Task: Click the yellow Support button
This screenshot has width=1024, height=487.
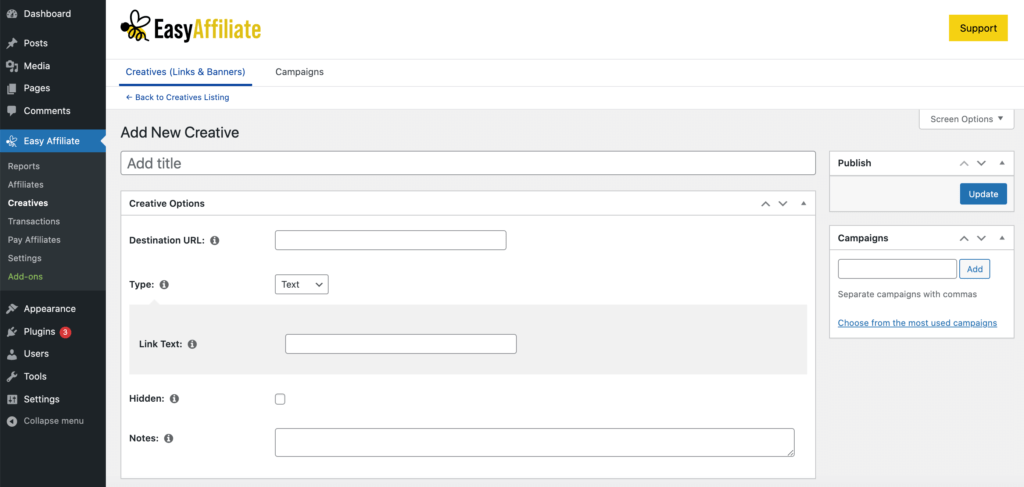Action: pos(978,28)
